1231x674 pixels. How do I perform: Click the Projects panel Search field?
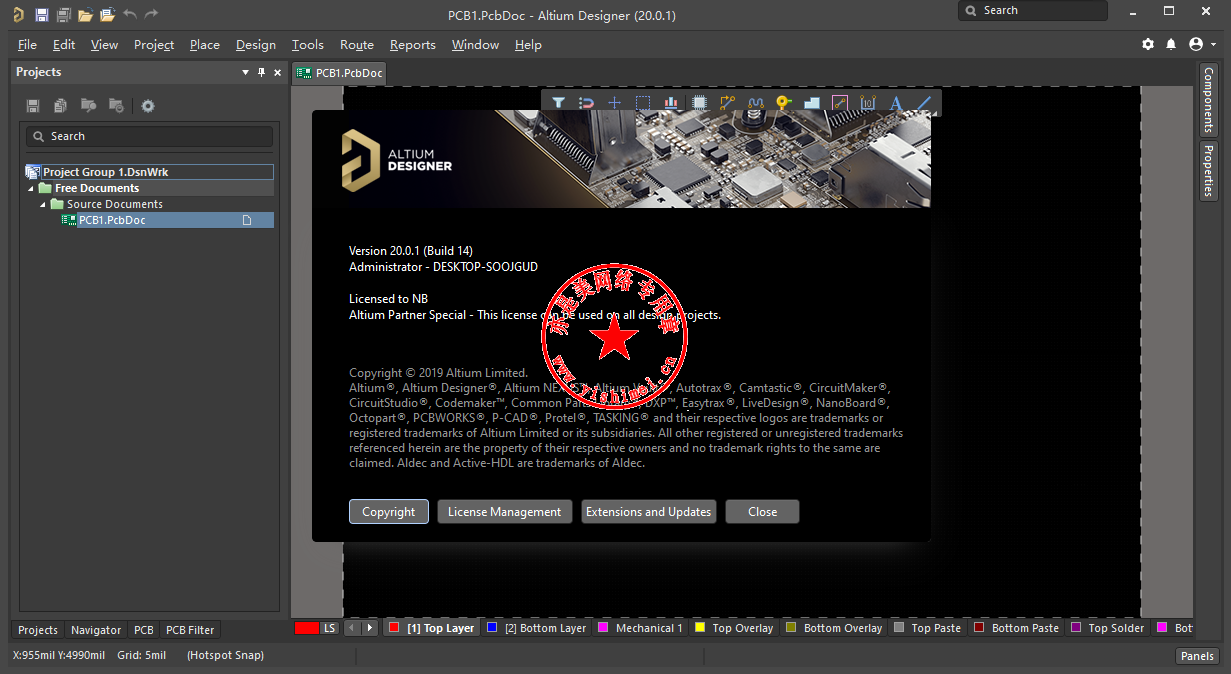tap(149, 136)
